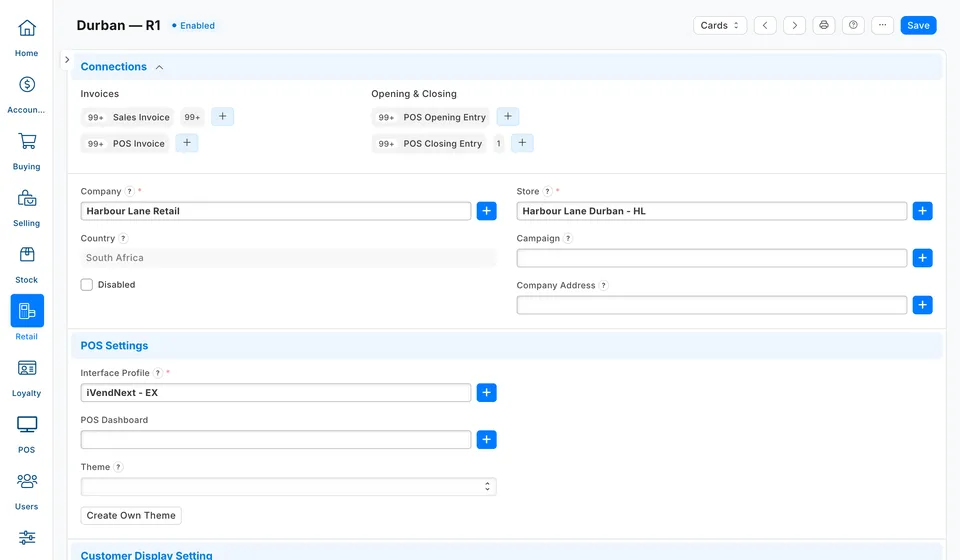Open the POS Closing Entry link
This screenshot has height=560, width=960.
pos(443,143)
